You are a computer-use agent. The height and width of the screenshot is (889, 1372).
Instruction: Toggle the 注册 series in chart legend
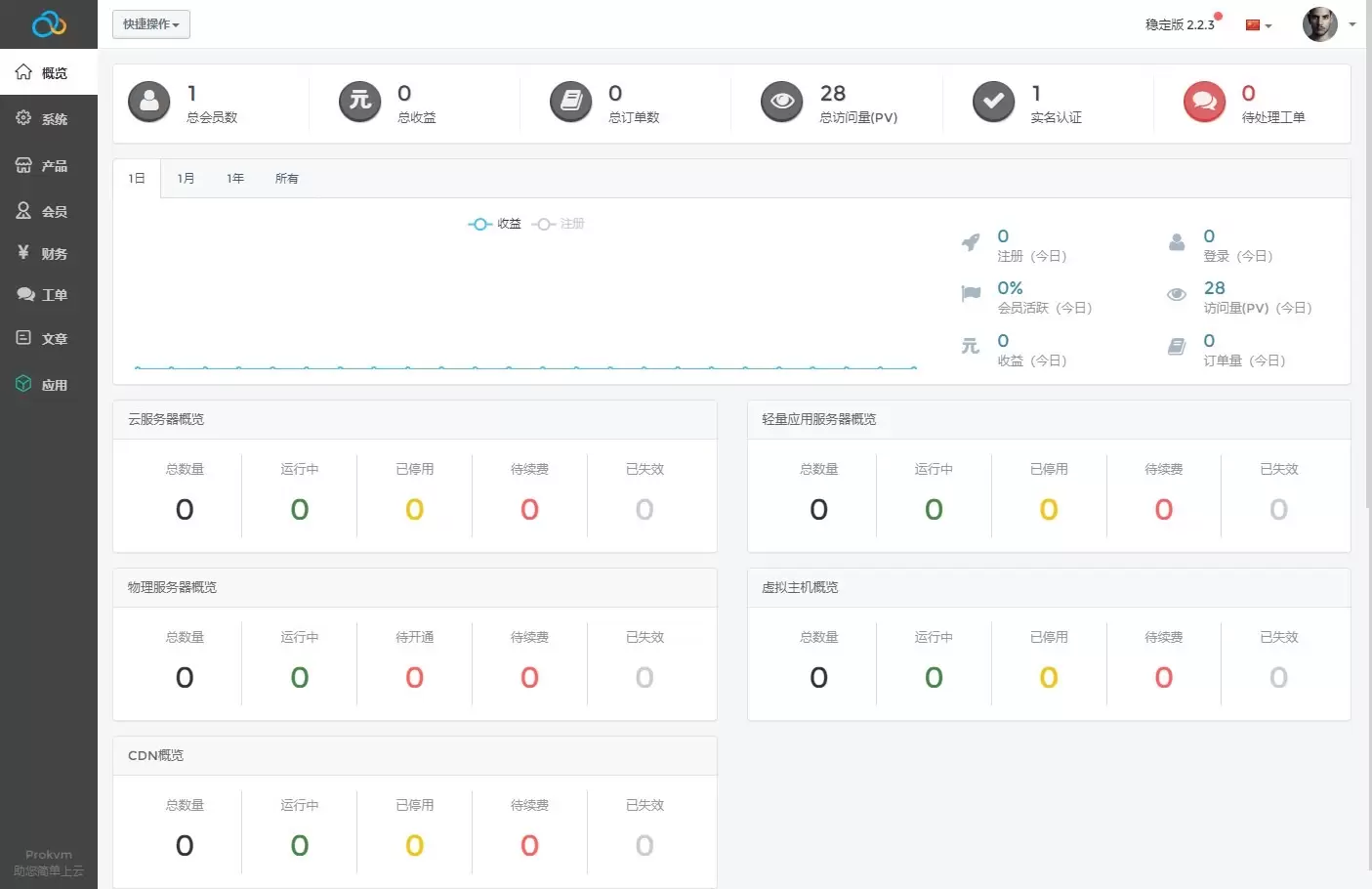[x=558, y=224]
